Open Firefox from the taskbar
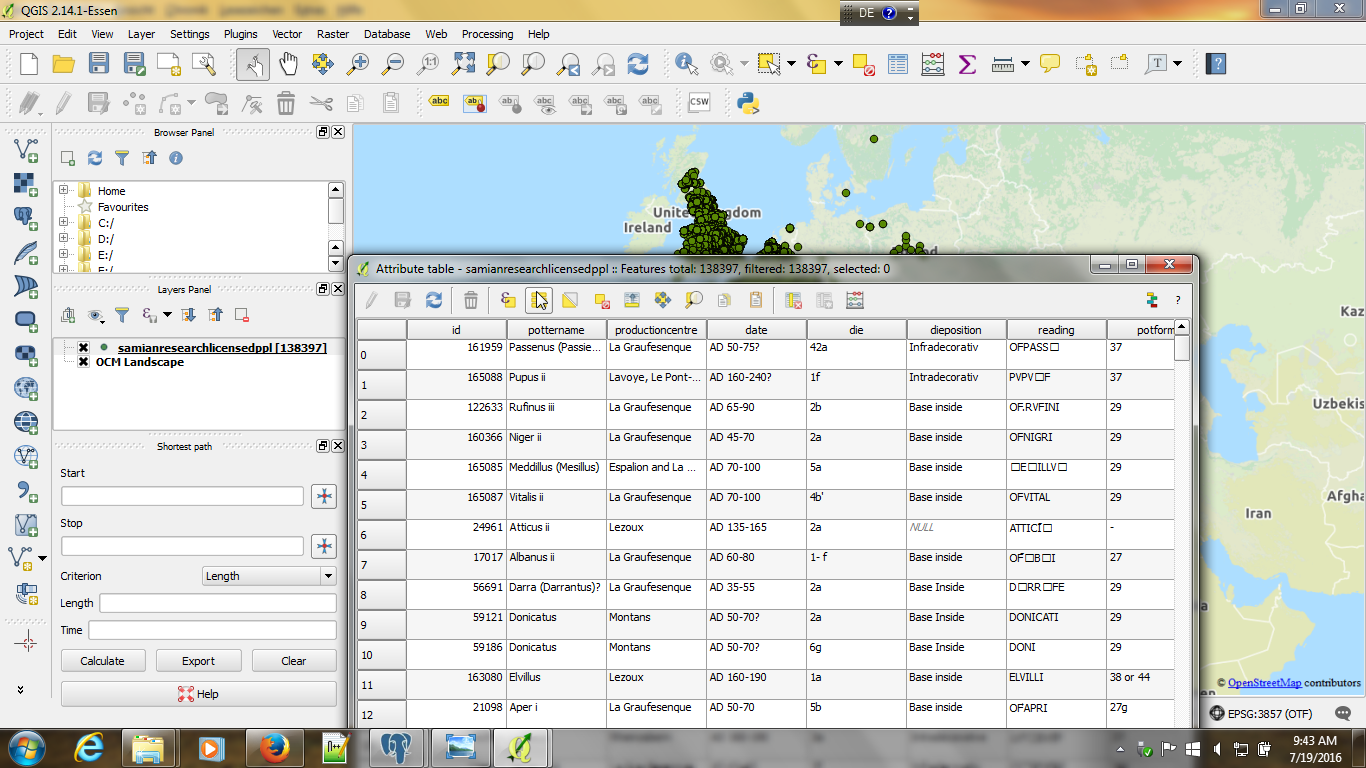Screen dimensions: 1366x768 (274, 748)
